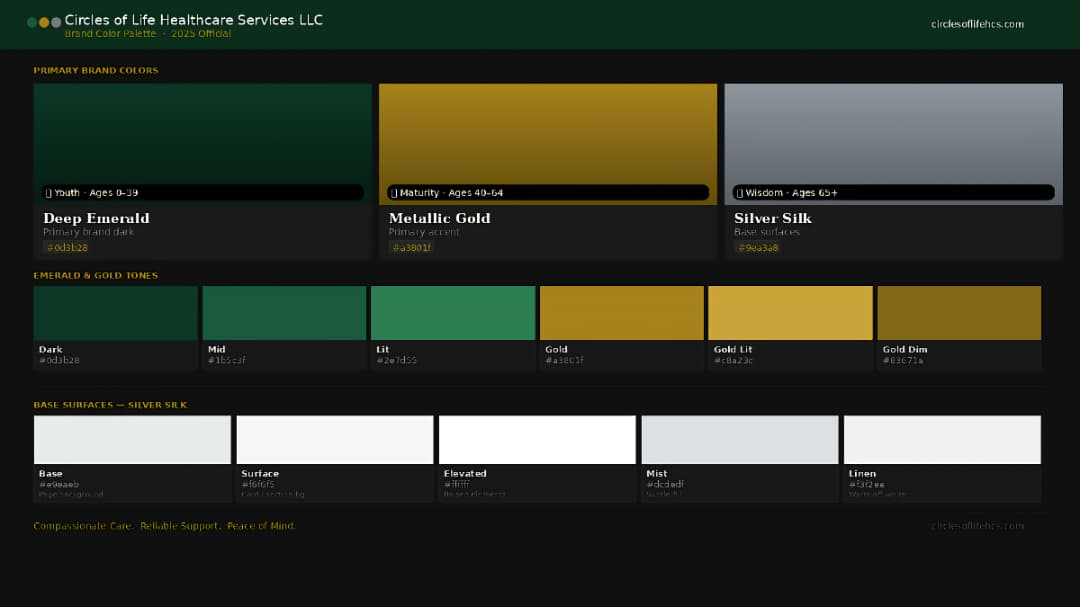Pick the Mid emerald tone swatch

(x=284, y=313)
